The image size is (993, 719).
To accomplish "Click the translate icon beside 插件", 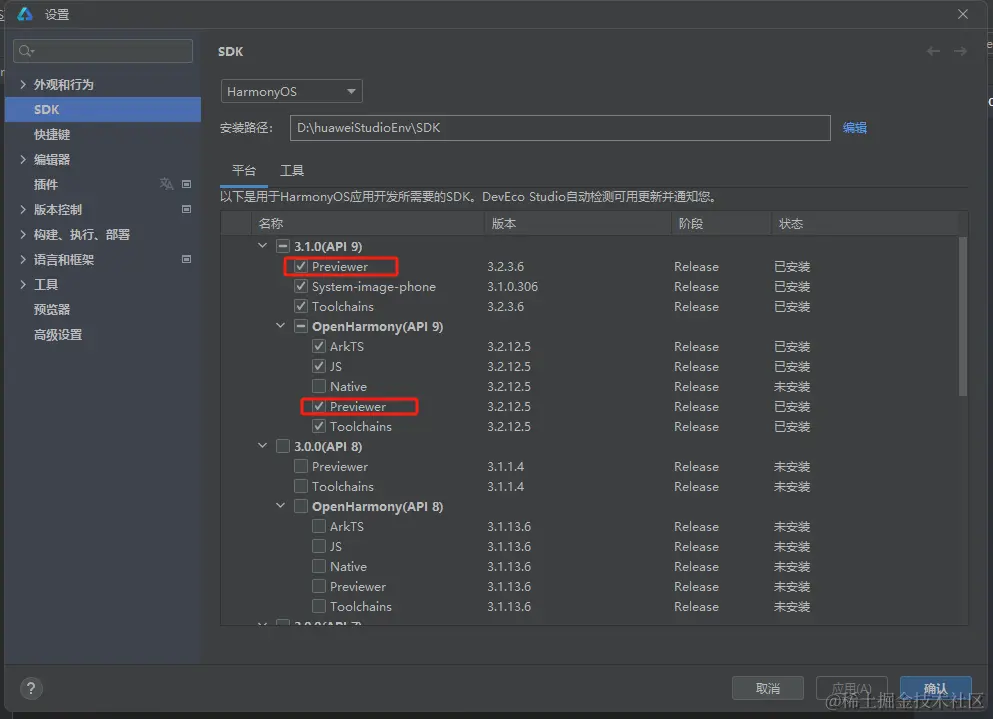I will 166,184.
